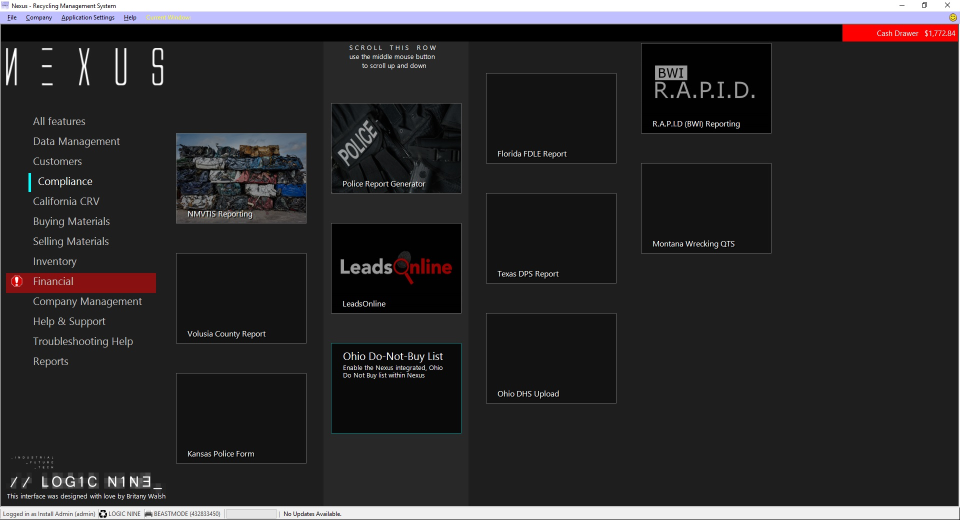Open the File menu

(x=12, y=18)
